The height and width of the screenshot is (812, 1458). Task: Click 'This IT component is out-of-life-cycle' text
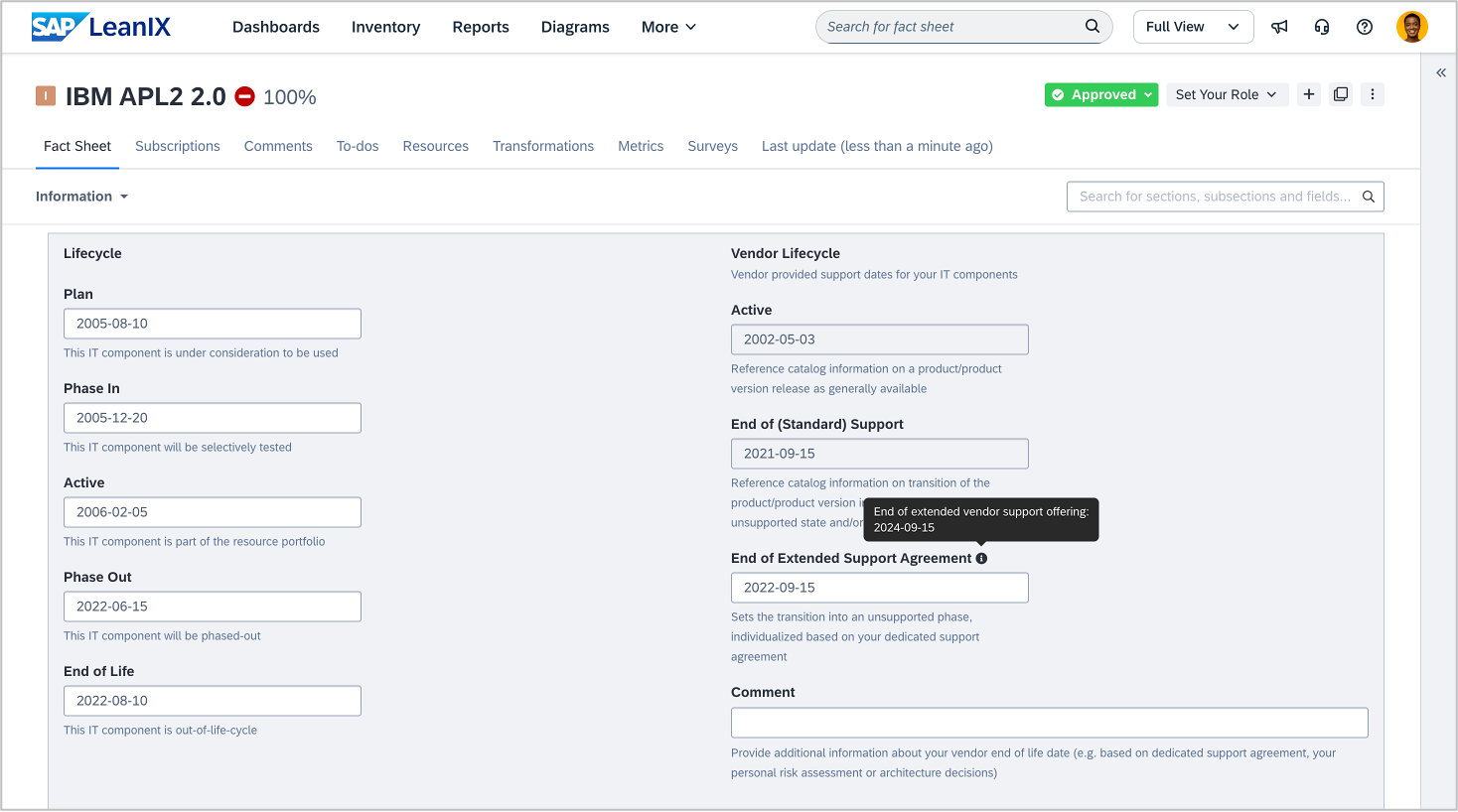[x=161, y=730]
